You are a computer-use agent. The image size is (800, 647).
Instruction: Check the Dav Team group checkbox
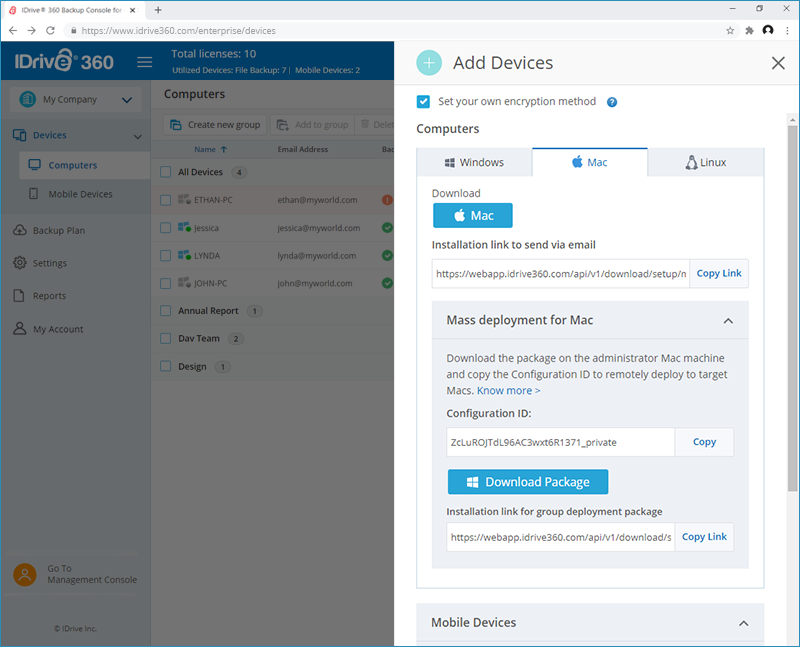click(165, 338)
